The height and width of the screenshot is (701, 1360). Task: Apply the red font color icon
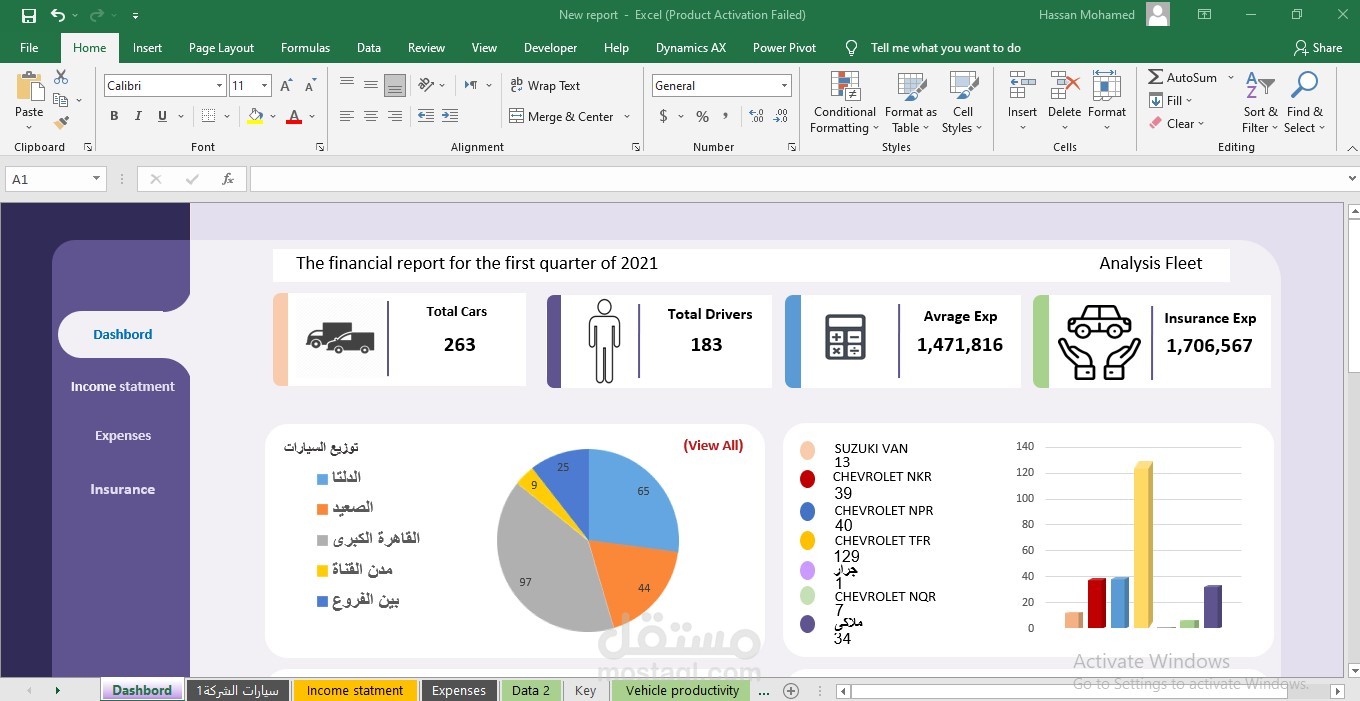point(294,116)
